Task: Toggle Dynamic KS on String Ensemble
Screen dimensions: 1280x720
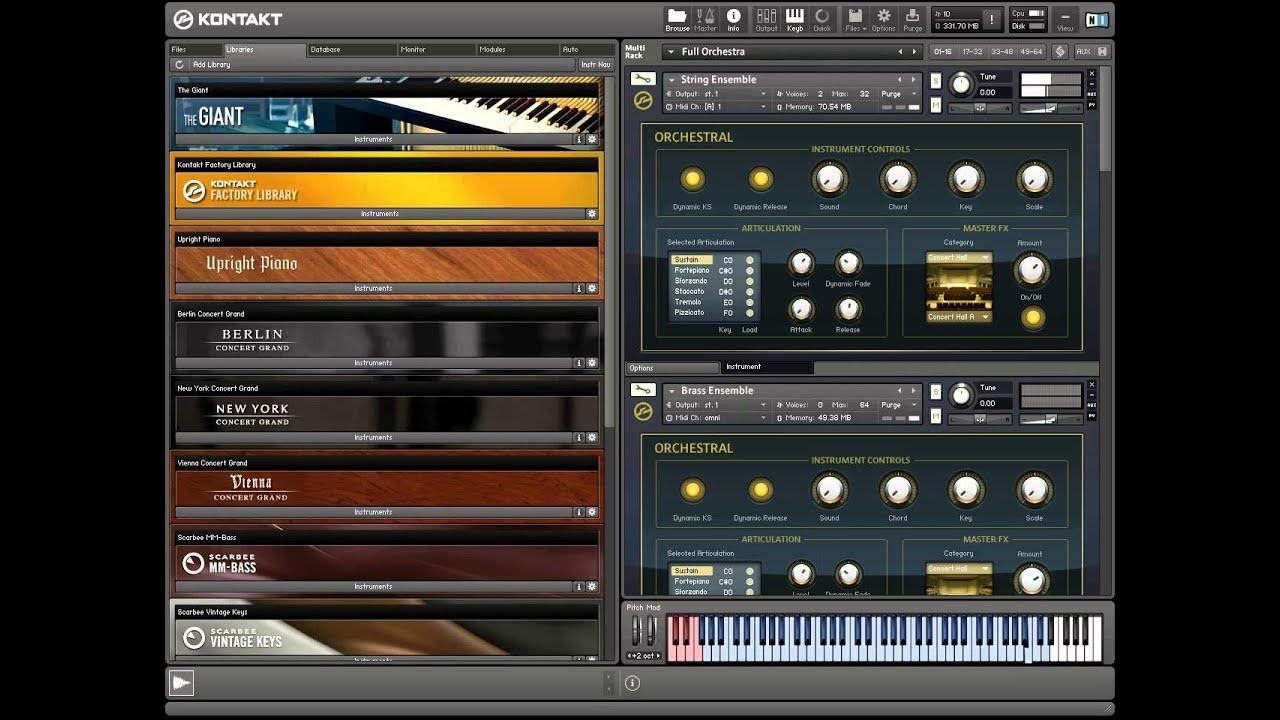Action: pyautogui.click(x=692, y=179)
